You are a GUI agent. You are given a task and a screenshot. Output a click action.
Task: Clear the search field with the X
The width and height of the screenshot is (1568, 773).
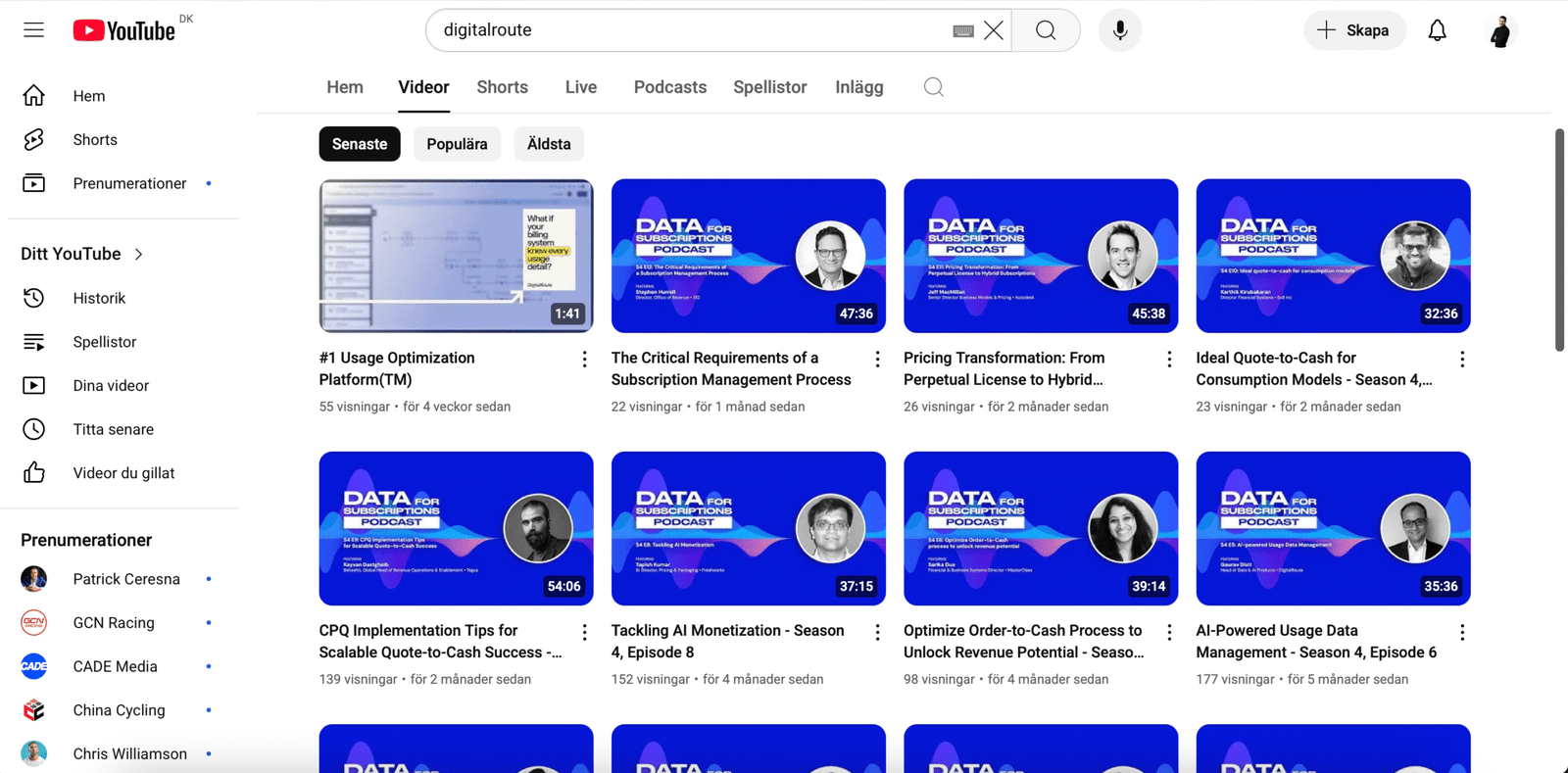[x=994, y=30]
